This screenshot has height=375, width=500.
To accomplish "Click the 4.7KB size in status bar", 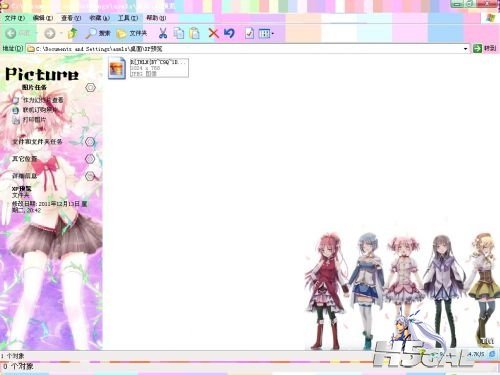I will (x=476, y=354).
